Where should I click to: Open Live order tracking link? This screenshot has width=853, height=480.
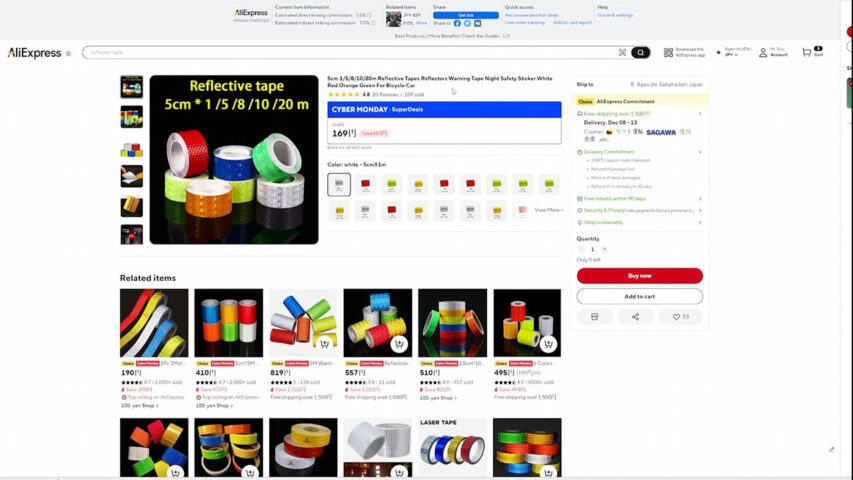coord(525,22)
